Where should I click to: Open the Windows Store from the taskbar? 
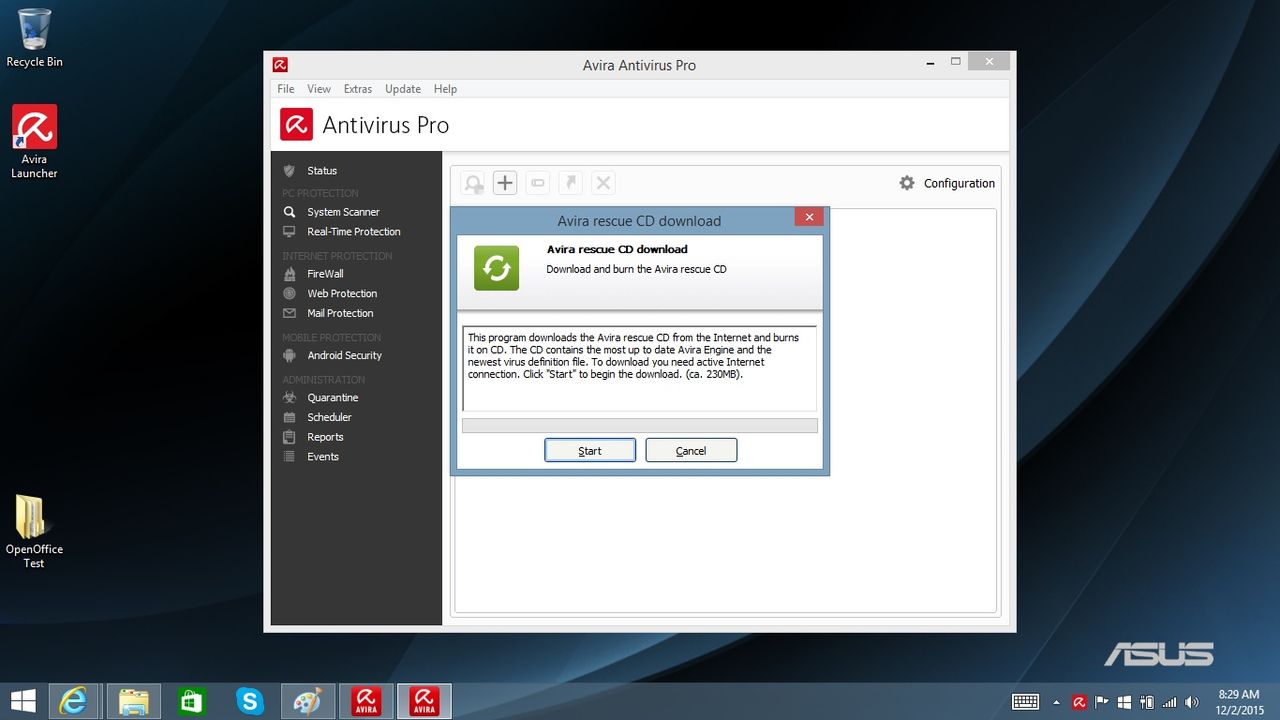(x=191, y=701)
